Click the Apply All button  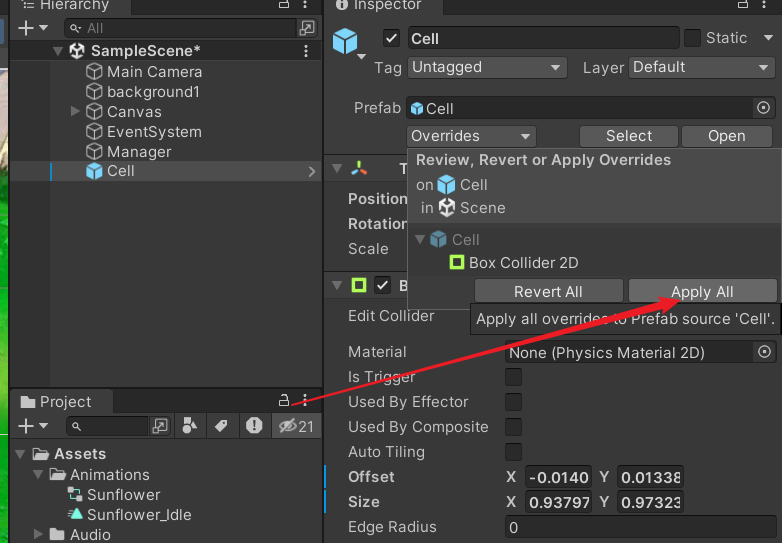702,292
